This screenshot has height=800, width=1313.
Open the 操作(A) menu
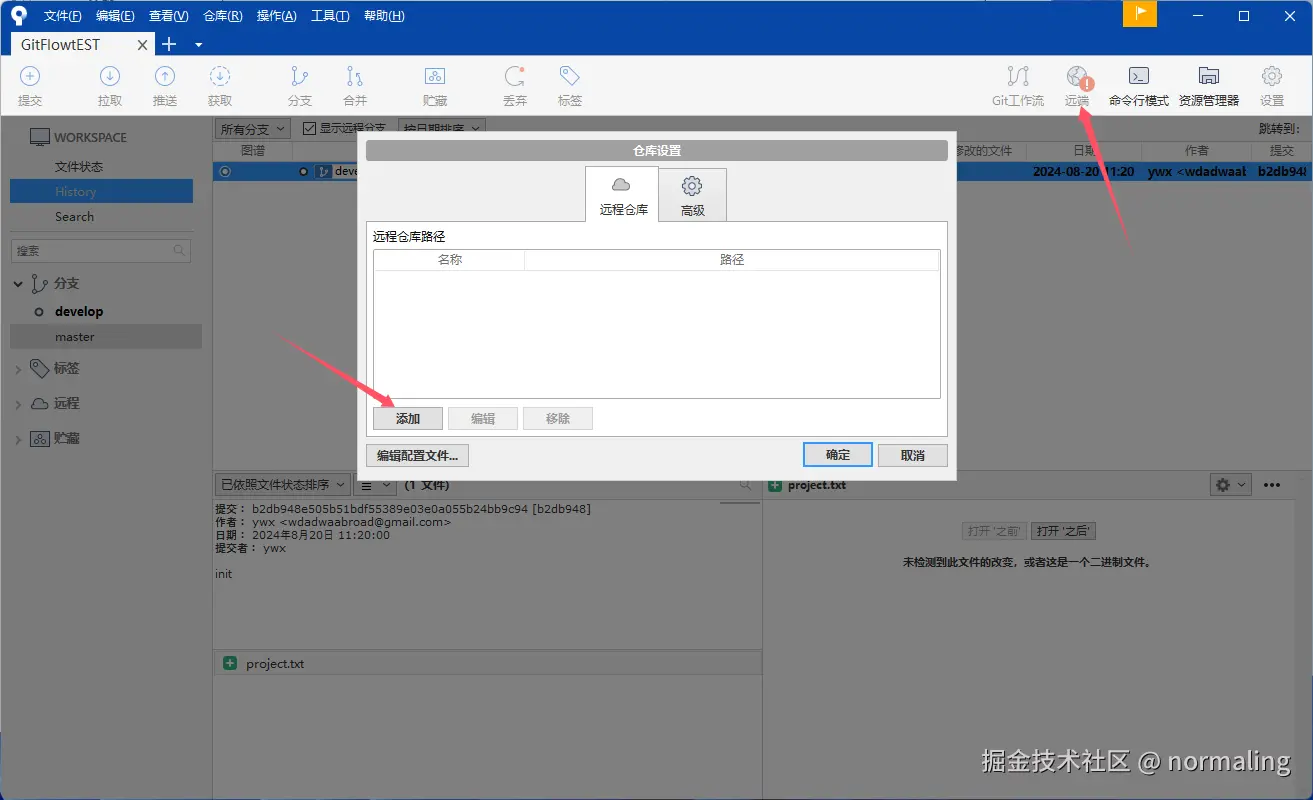point(276,16)
